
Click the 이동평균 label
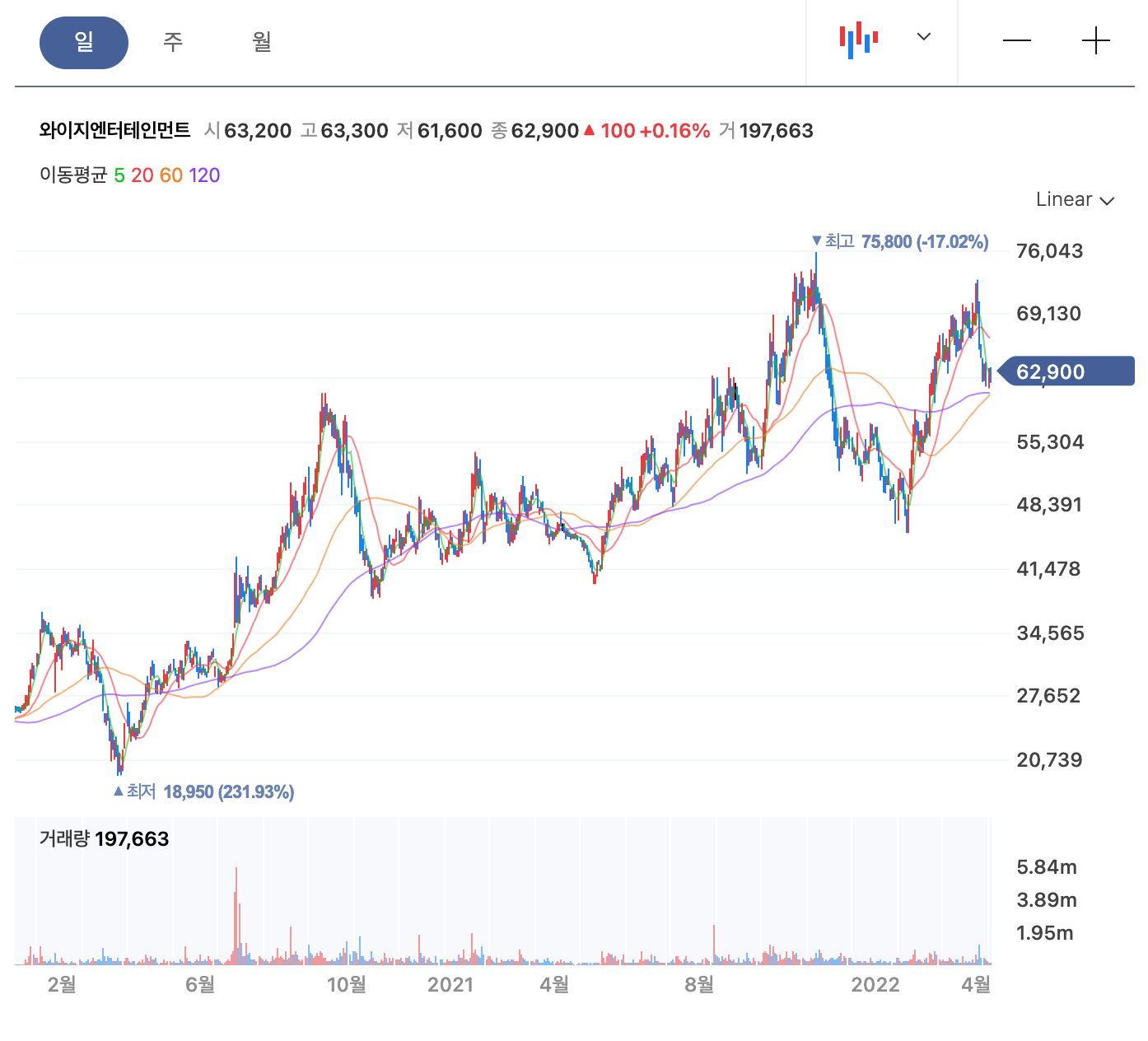click(x=73, y=175)
